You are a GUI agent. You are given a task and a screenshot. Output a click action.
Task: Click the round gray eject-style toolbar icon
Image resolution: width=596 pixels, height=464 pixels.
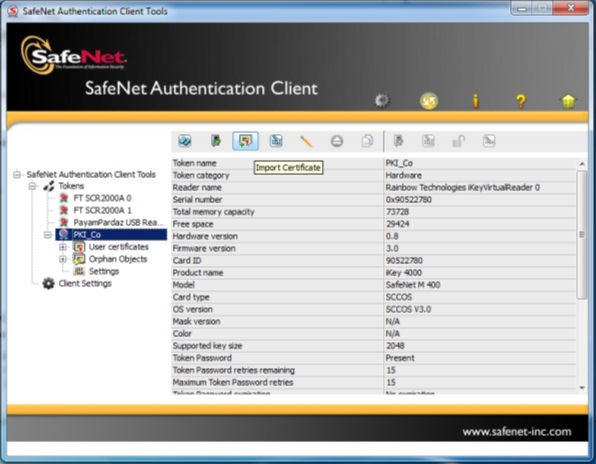coord(337,141)
